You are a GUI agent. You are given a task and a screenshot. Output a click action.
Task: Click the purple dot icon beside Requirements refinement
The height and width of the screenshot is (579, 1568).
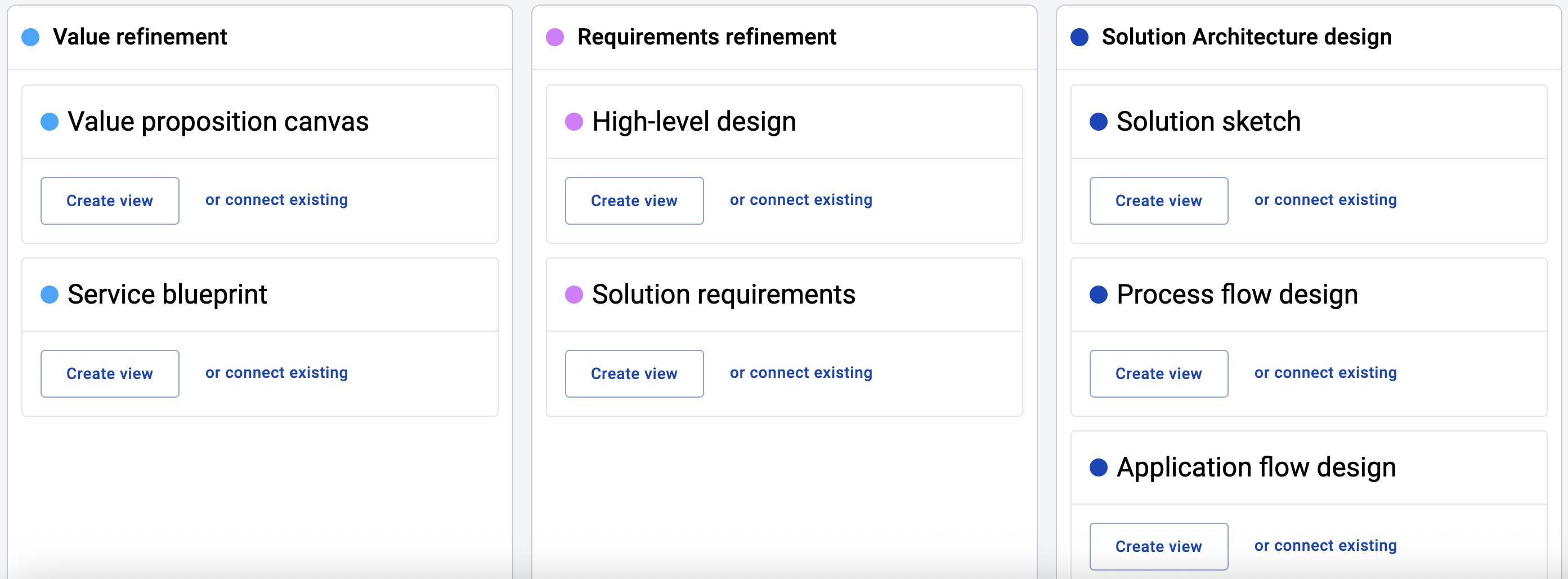point(555,38)
